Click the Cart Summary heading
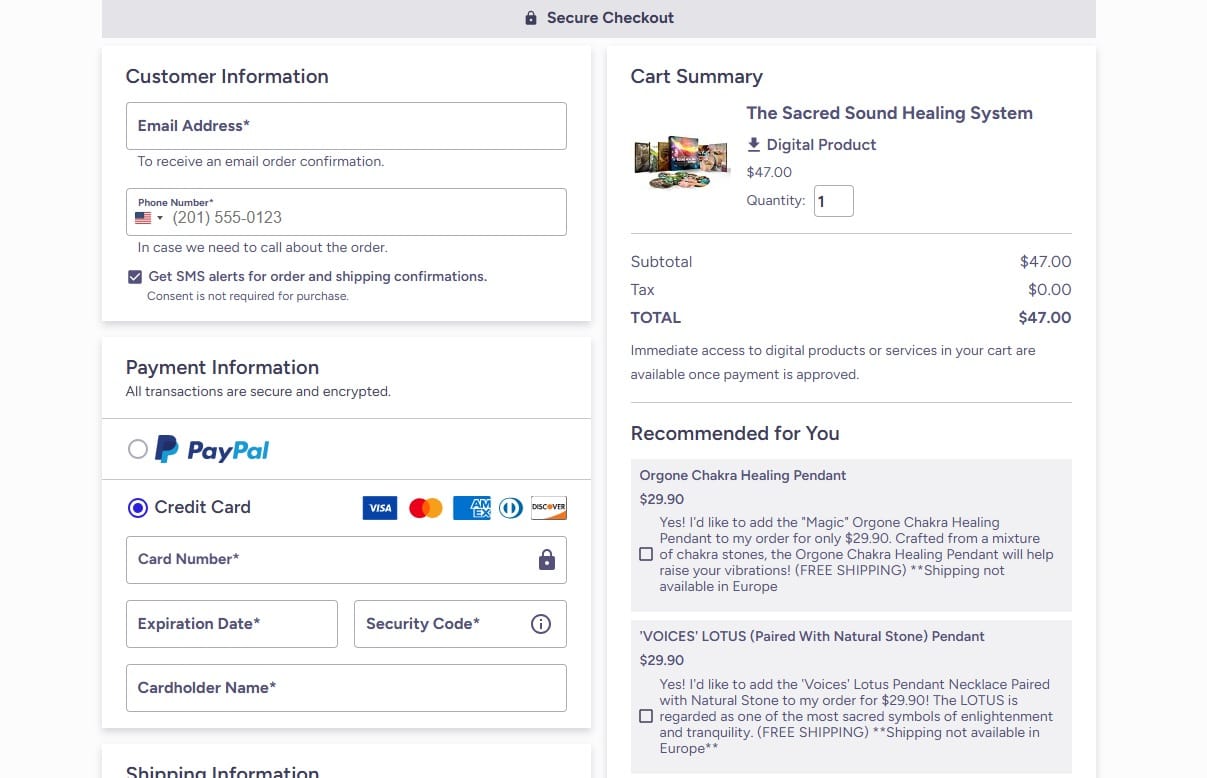The width and height of the screenshot is (1207, 778). (x=697, y=77)
